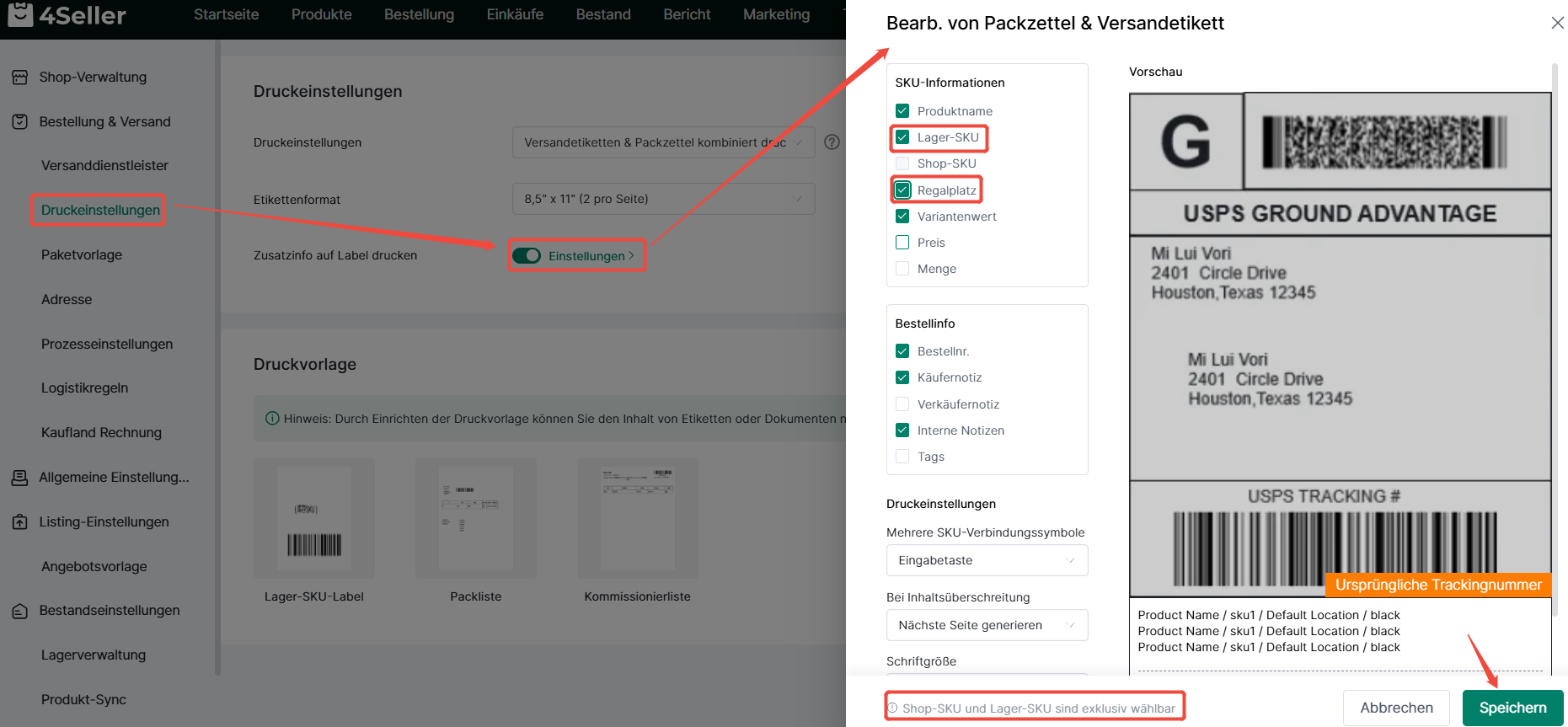
Task: Select Logistikregeln in sidebar
Action: [x=85, y=388]
